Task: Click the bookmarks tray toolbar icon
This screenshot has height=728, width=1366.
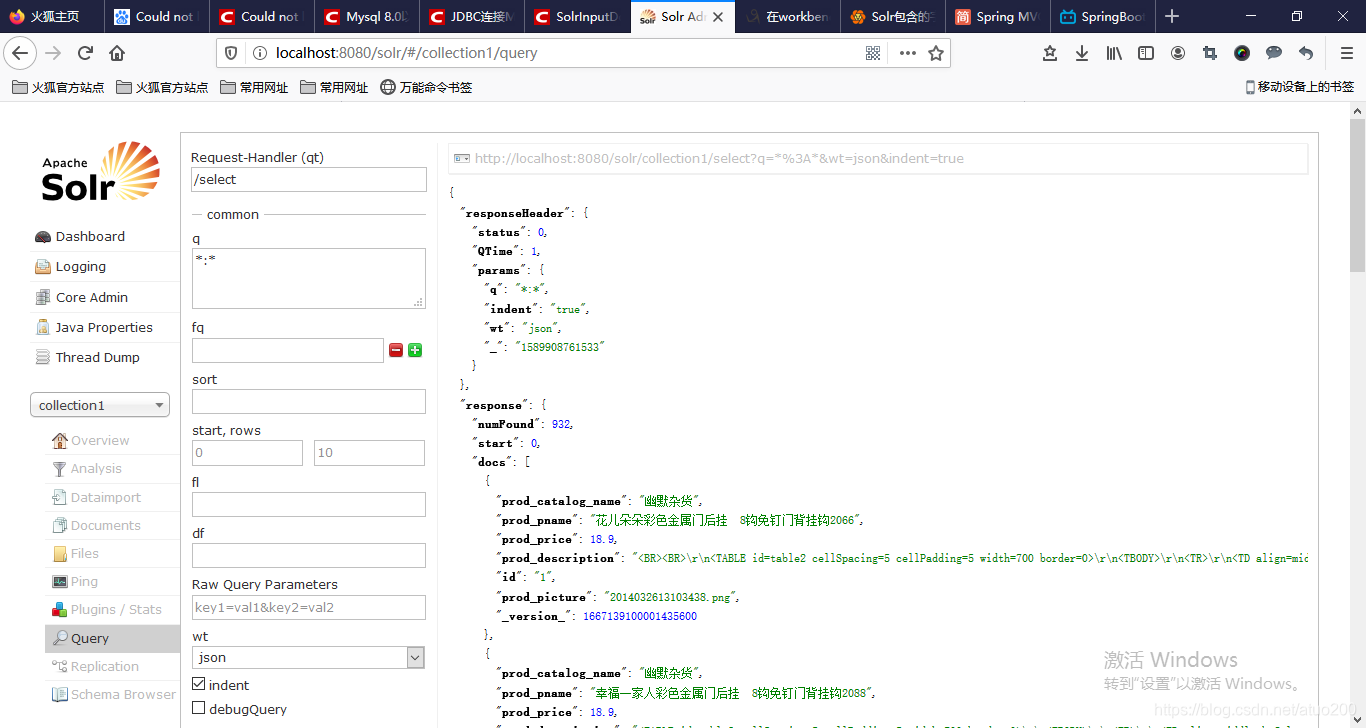Action: [x=1050, y=53]
